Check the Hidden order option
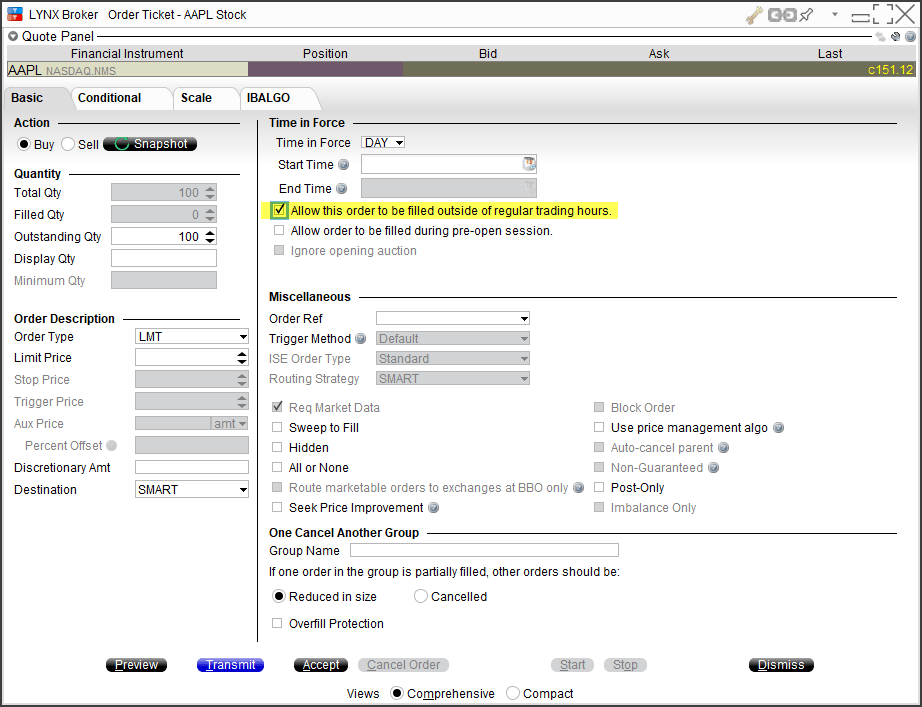This screenshot has width=922, height=707. tap(277, 448)
